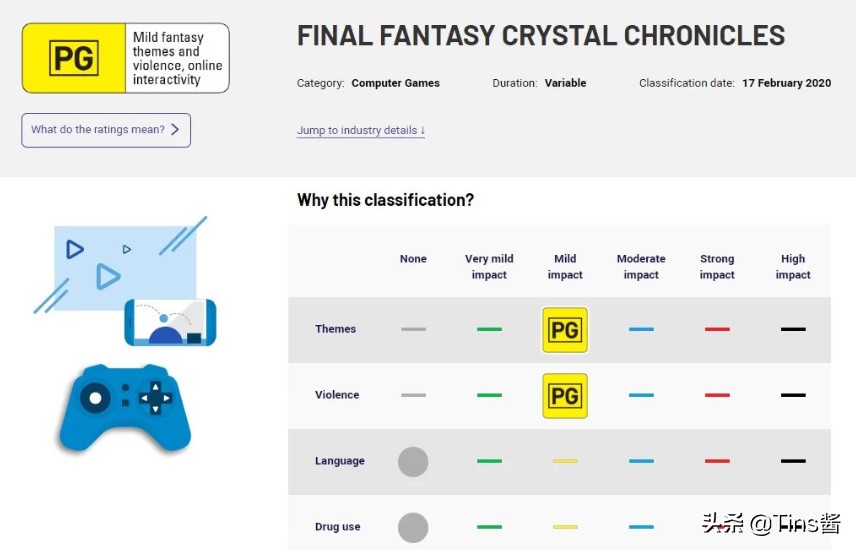Click the PG icon in the Themes row
856x550 pixels.
565,329
